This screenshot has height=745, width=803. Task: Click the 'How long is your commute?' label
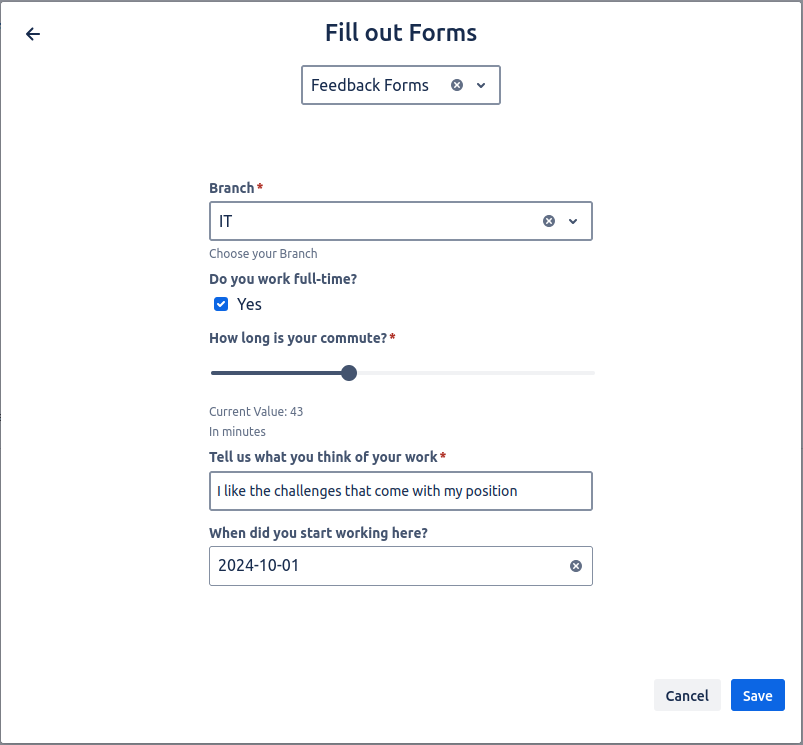[x=297, y=338]
